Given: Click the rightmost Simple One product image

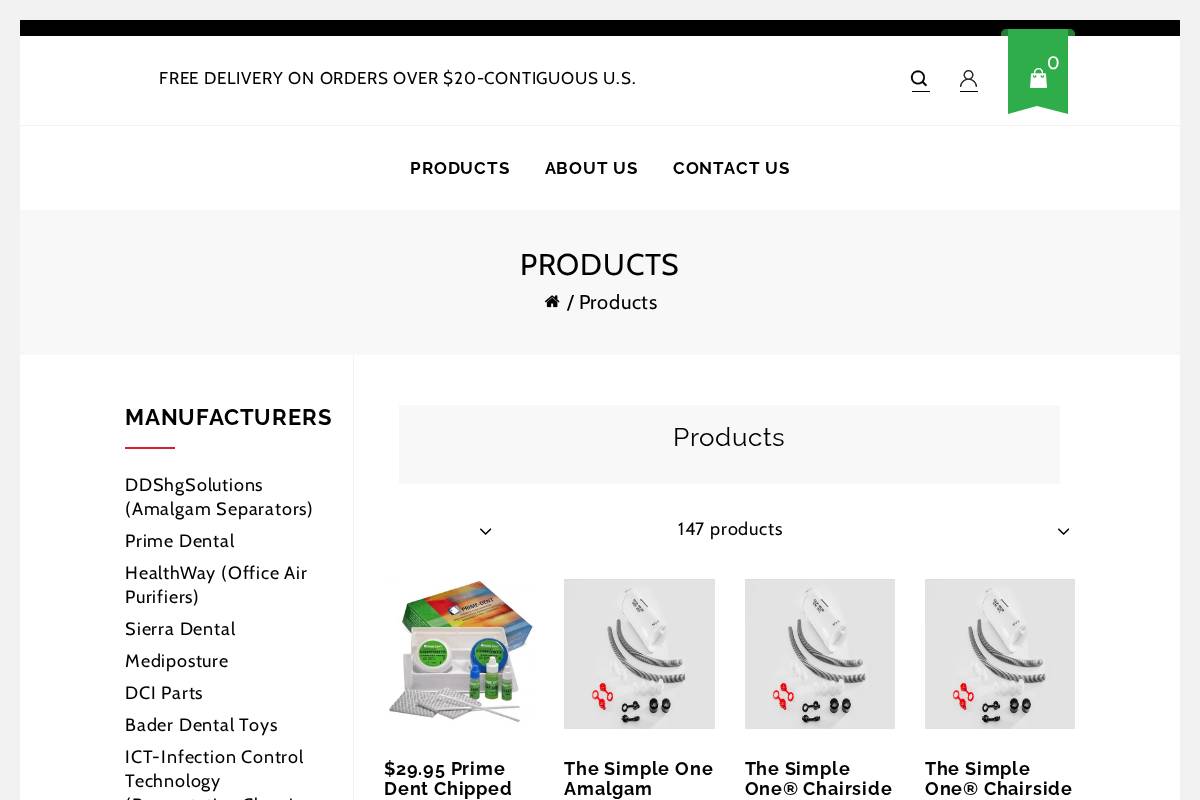Looking at the screenshot, I should (999, 653).
